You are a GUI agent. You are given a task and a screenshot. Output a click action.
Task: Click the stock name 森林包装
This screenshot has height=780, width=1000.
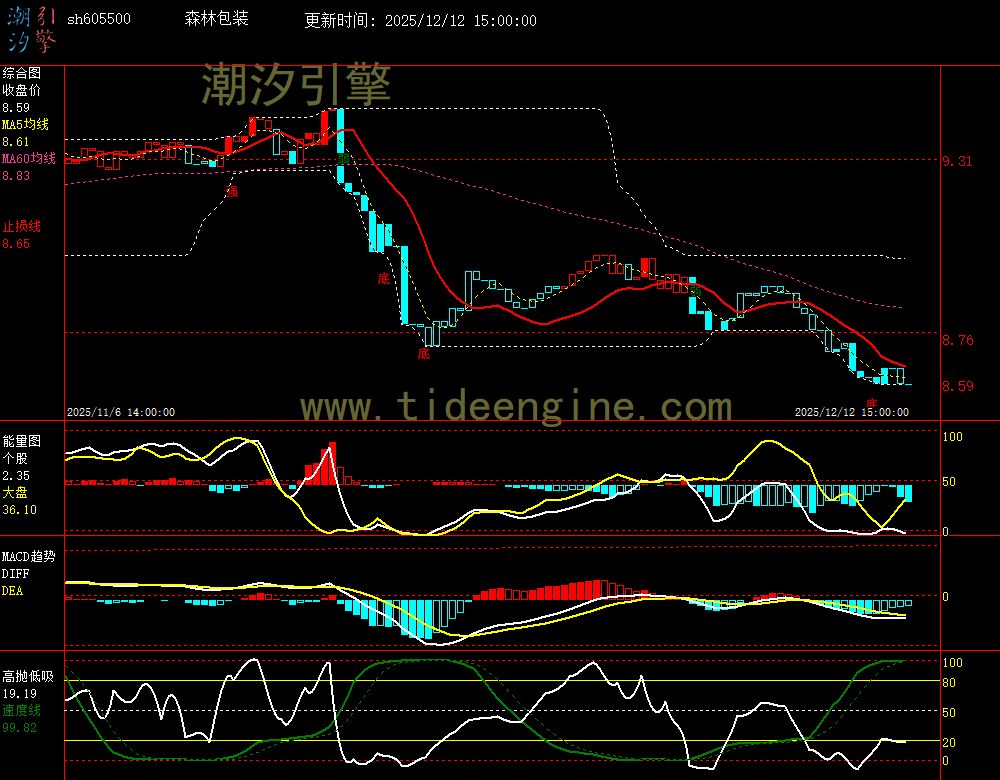coord(217,19)
